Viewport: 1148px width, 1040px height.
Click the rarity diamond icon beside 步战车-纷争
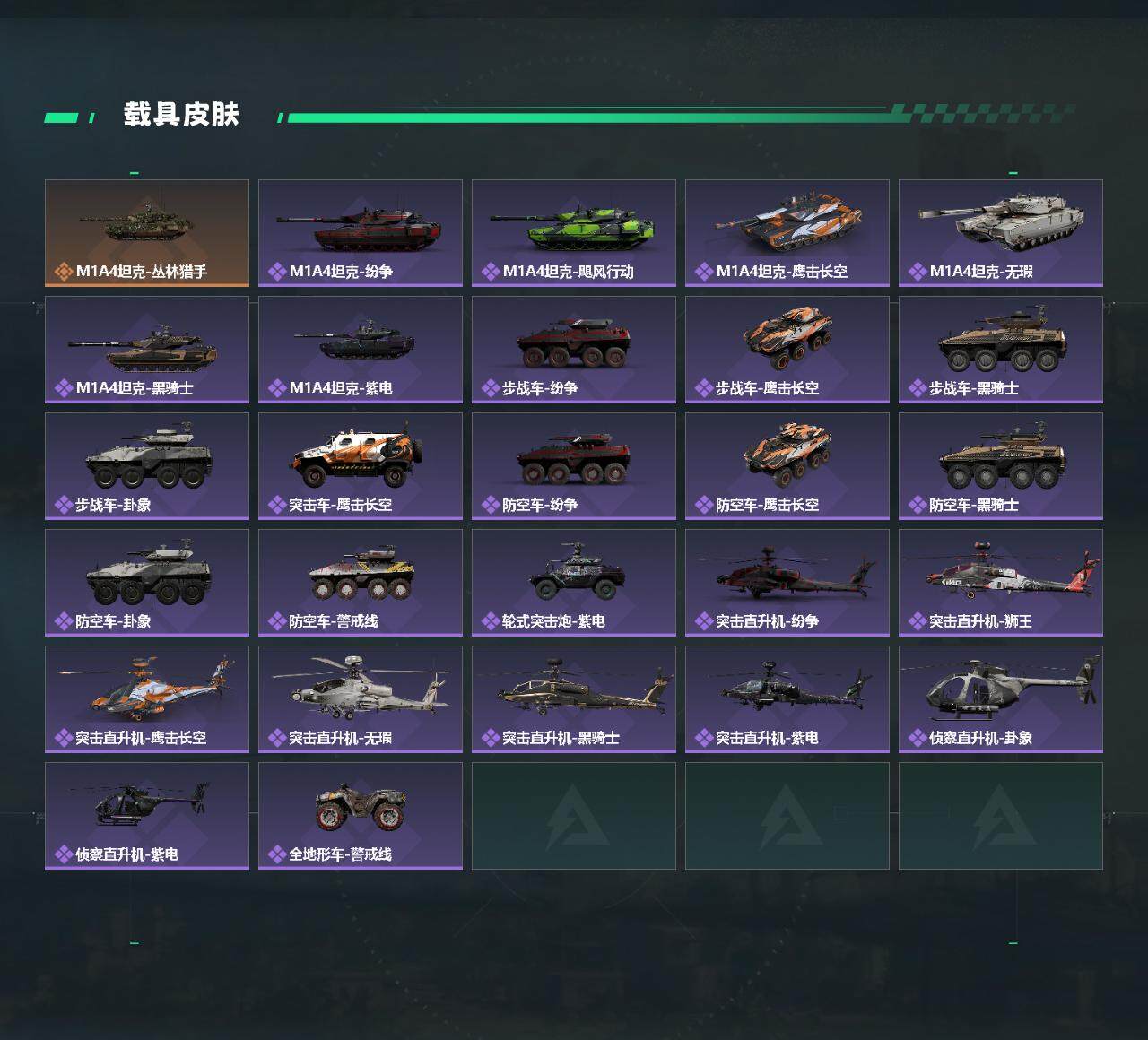pos(491,388)
